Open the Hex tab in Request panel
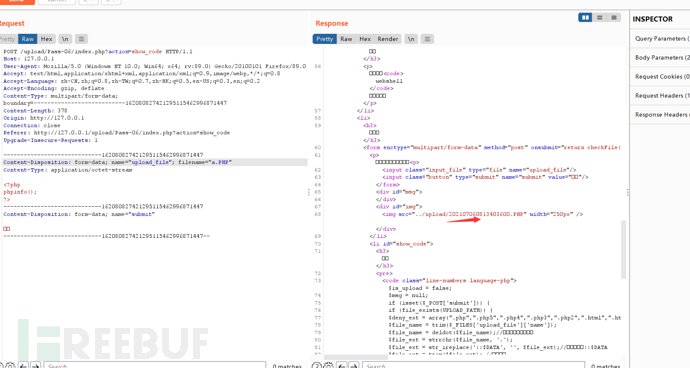 [x=47, y=39]
